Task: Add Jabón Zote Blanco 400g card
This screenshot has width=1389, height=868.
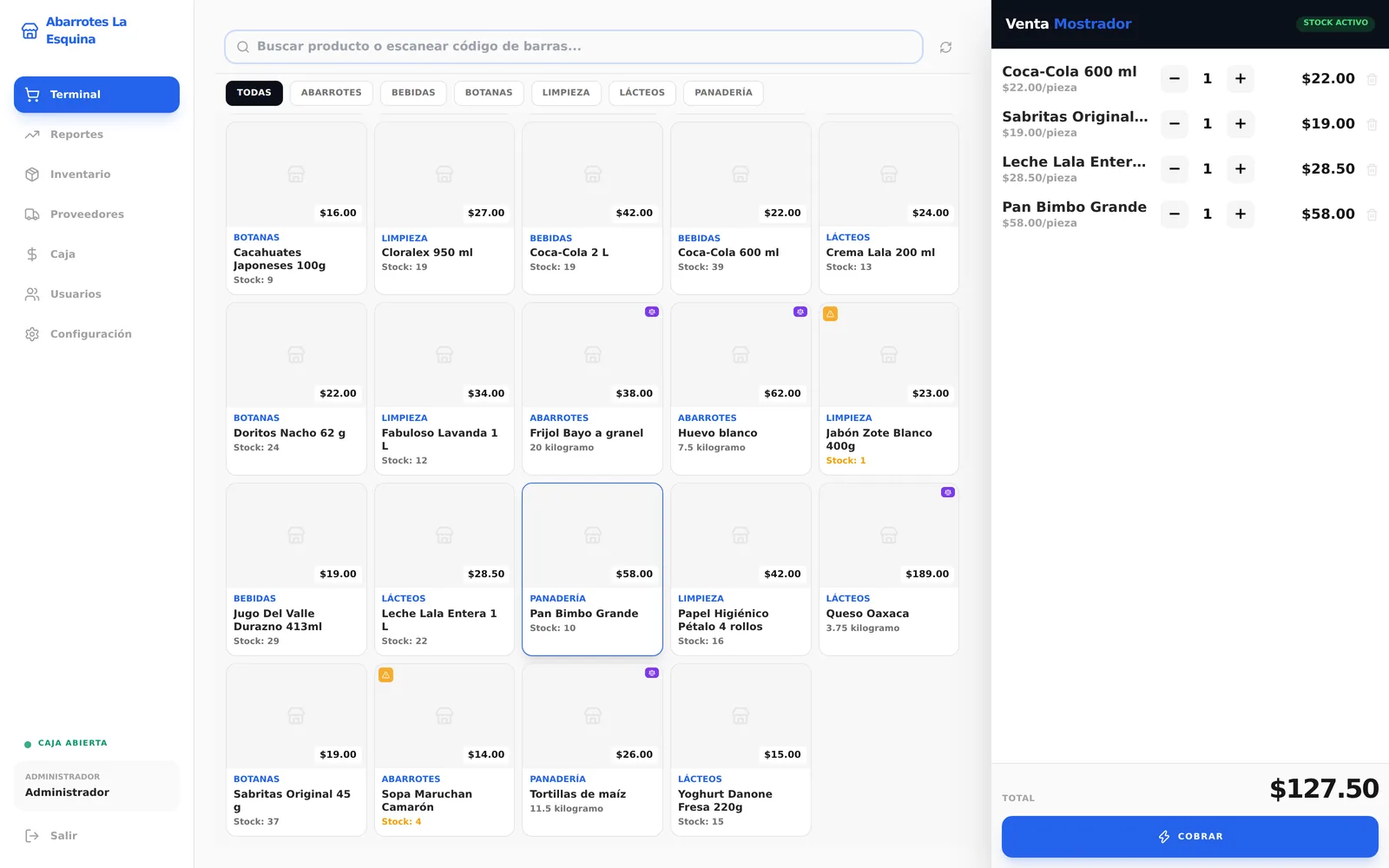Action: [888, 389]
